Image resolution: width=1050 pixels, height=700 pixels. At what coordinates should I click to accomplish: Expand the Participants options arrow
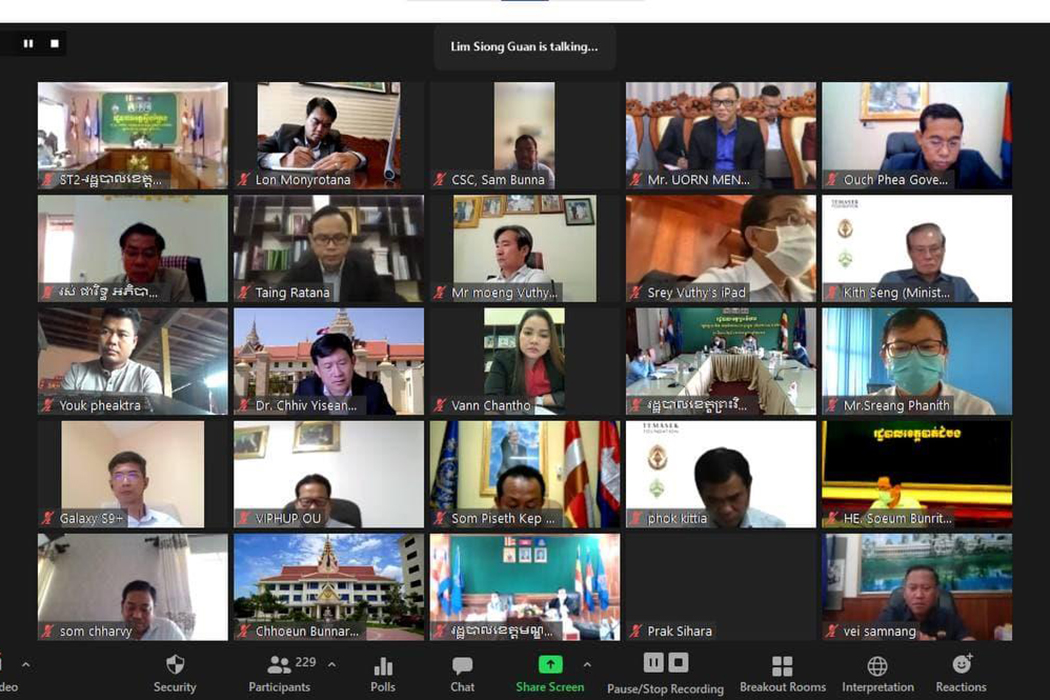tap(332, 665)
